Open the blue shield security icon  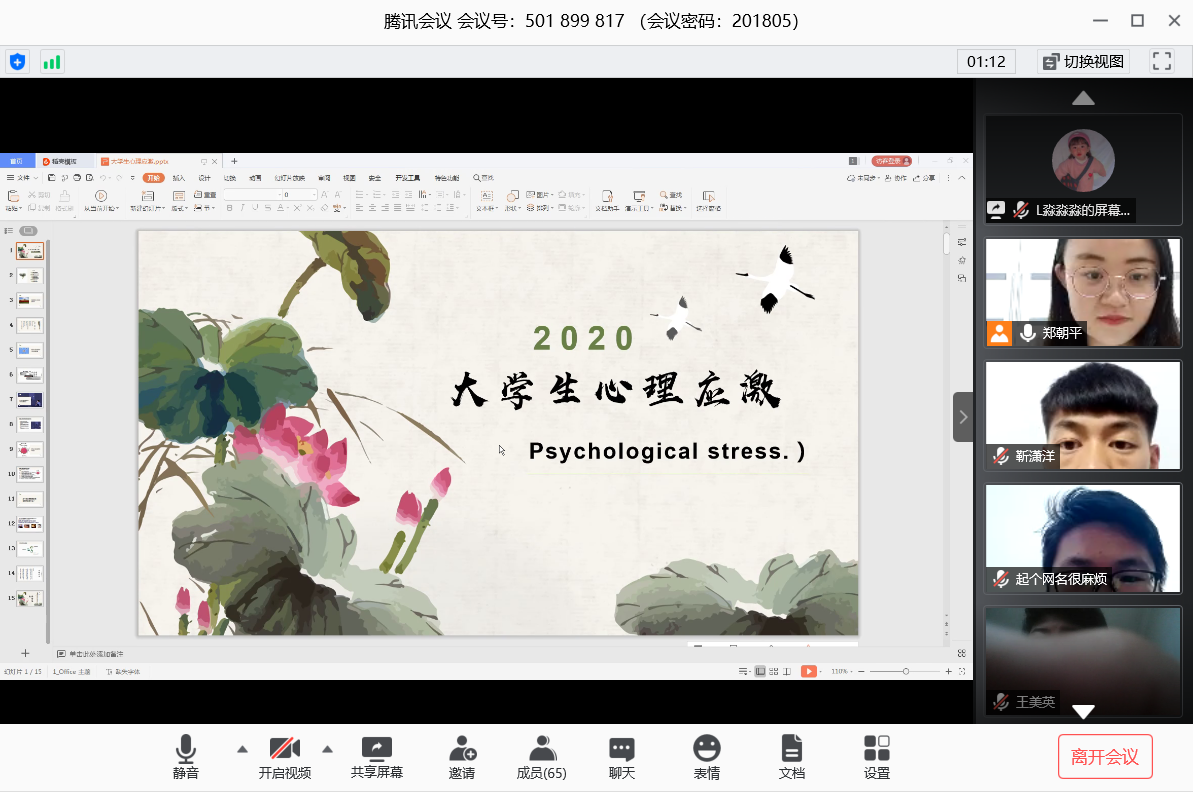coord(17,62)
